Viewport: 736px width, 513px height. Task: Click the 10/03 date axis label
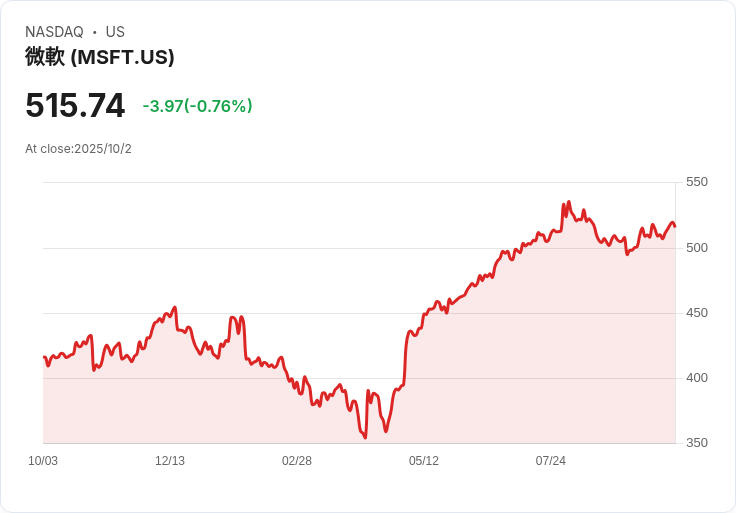click(43, 461)
